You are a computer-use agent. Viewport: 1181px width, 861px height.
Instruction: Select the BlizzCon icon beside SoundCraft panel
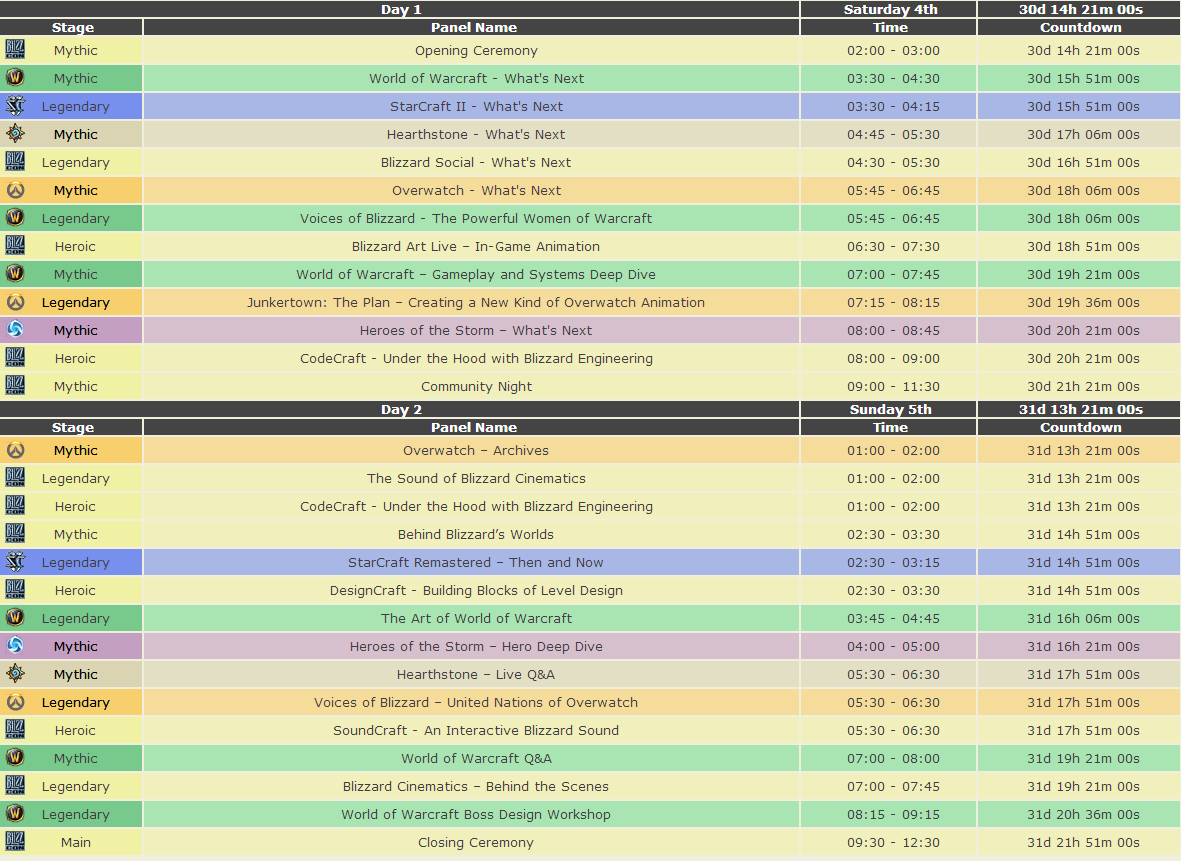coord(15,729)
